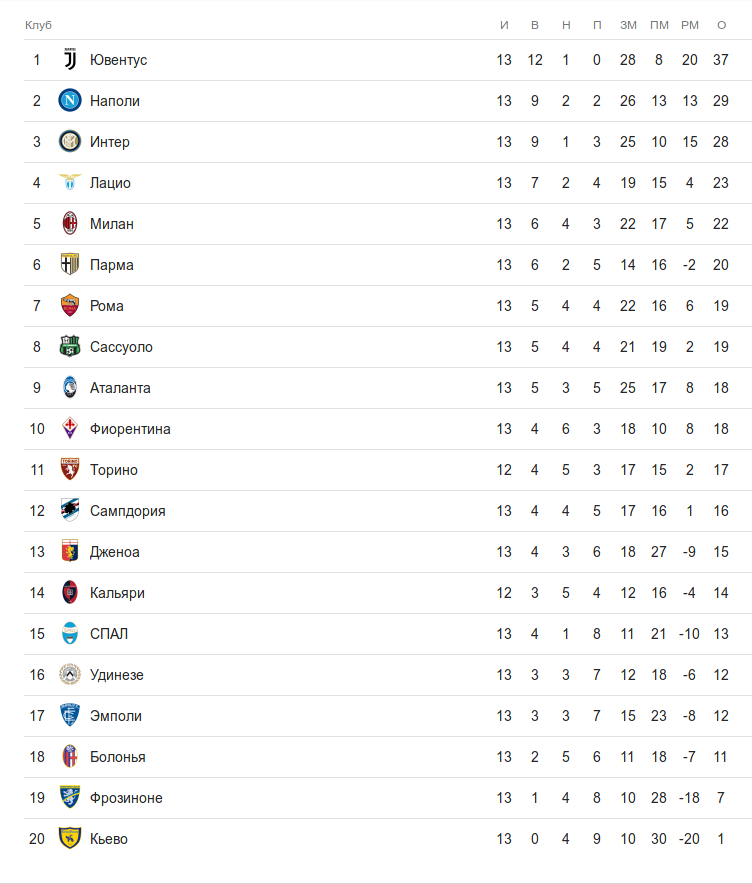The width and height of the screenshot is (752, 884).
Task: Click the Genoa club crest
Action: pos(69,552)
